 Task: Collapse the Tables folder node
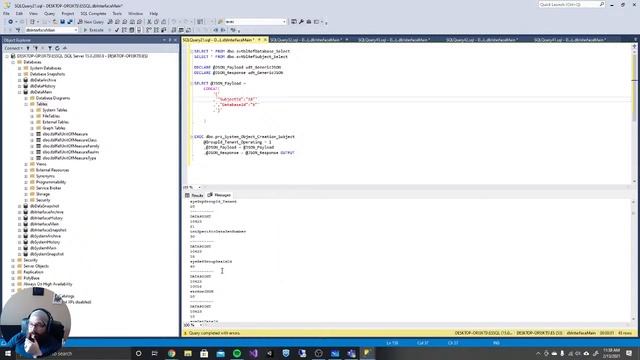(x=26, y=104)
